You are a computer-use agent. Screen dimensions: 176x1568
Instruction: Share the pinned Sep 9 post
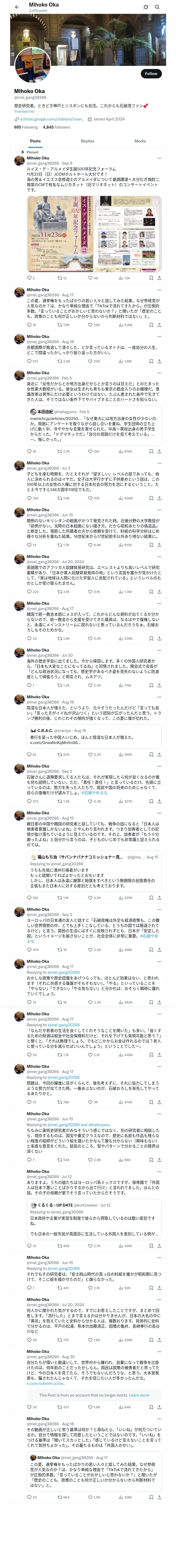(x=159, y=278)
